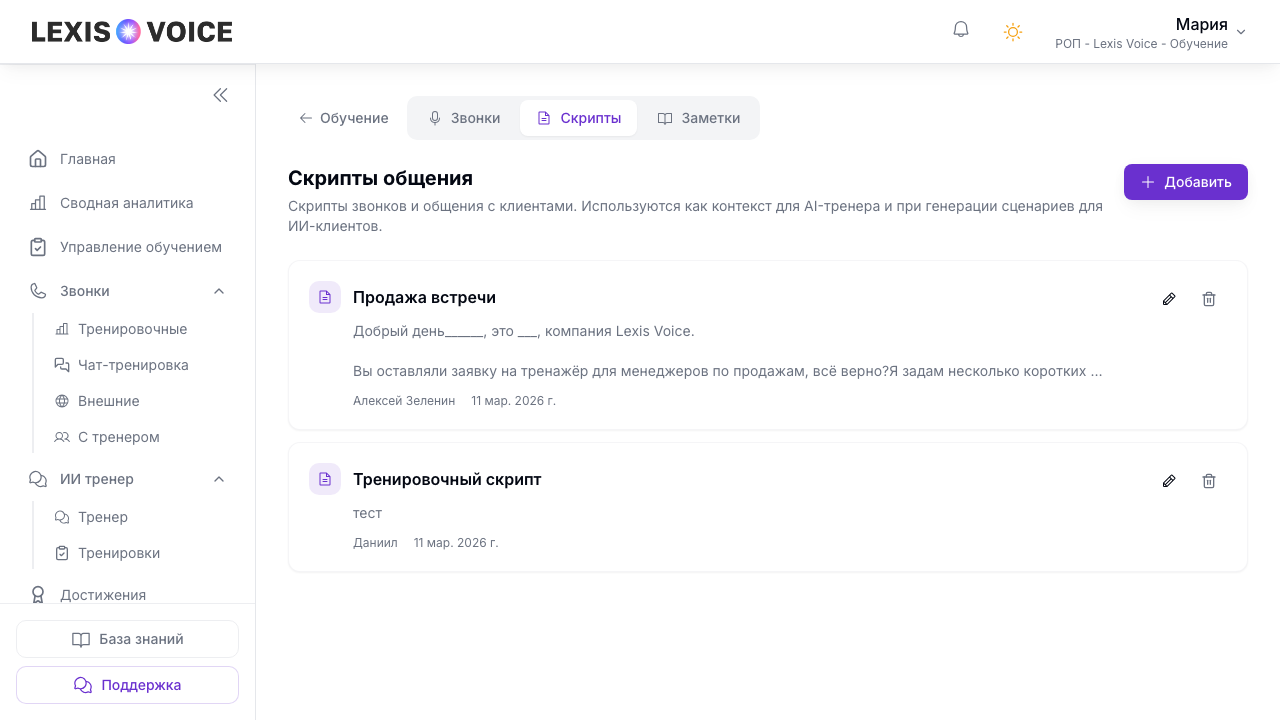Edit the Тренировочный скрипт
The width and height of the screenshot is (1280, 720).
tap(1169, 481)
